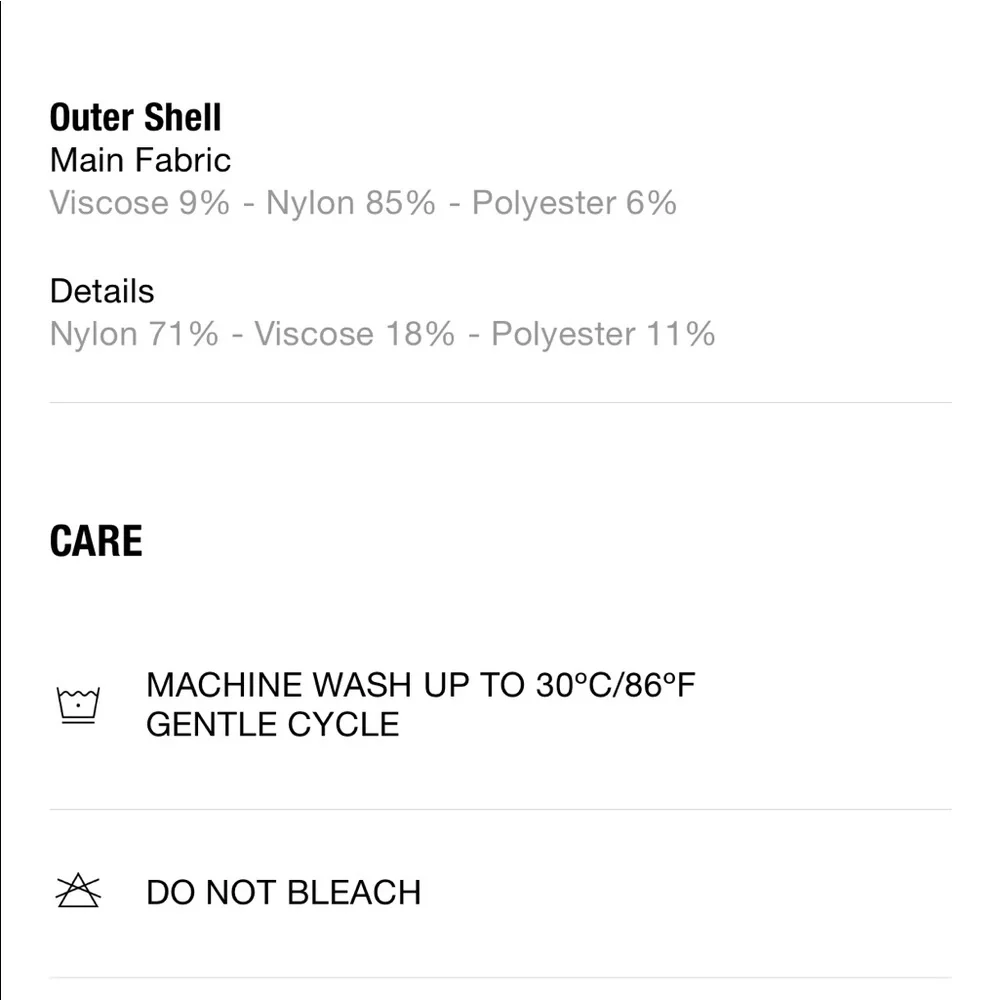Click the divider line above CARE heading
Viewport: 1000px width, 1000px height.
click(x=500, y=403)
